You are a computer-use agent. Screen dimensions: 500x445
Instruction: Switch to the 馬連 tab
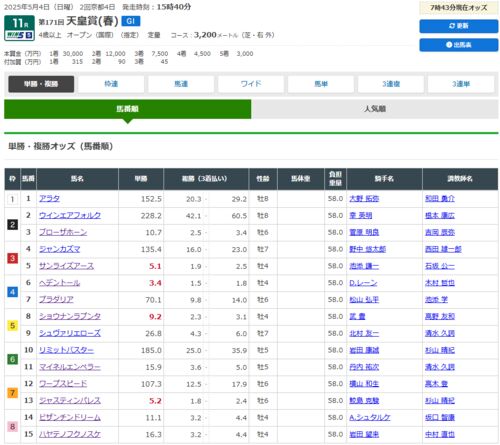[181, 84]
